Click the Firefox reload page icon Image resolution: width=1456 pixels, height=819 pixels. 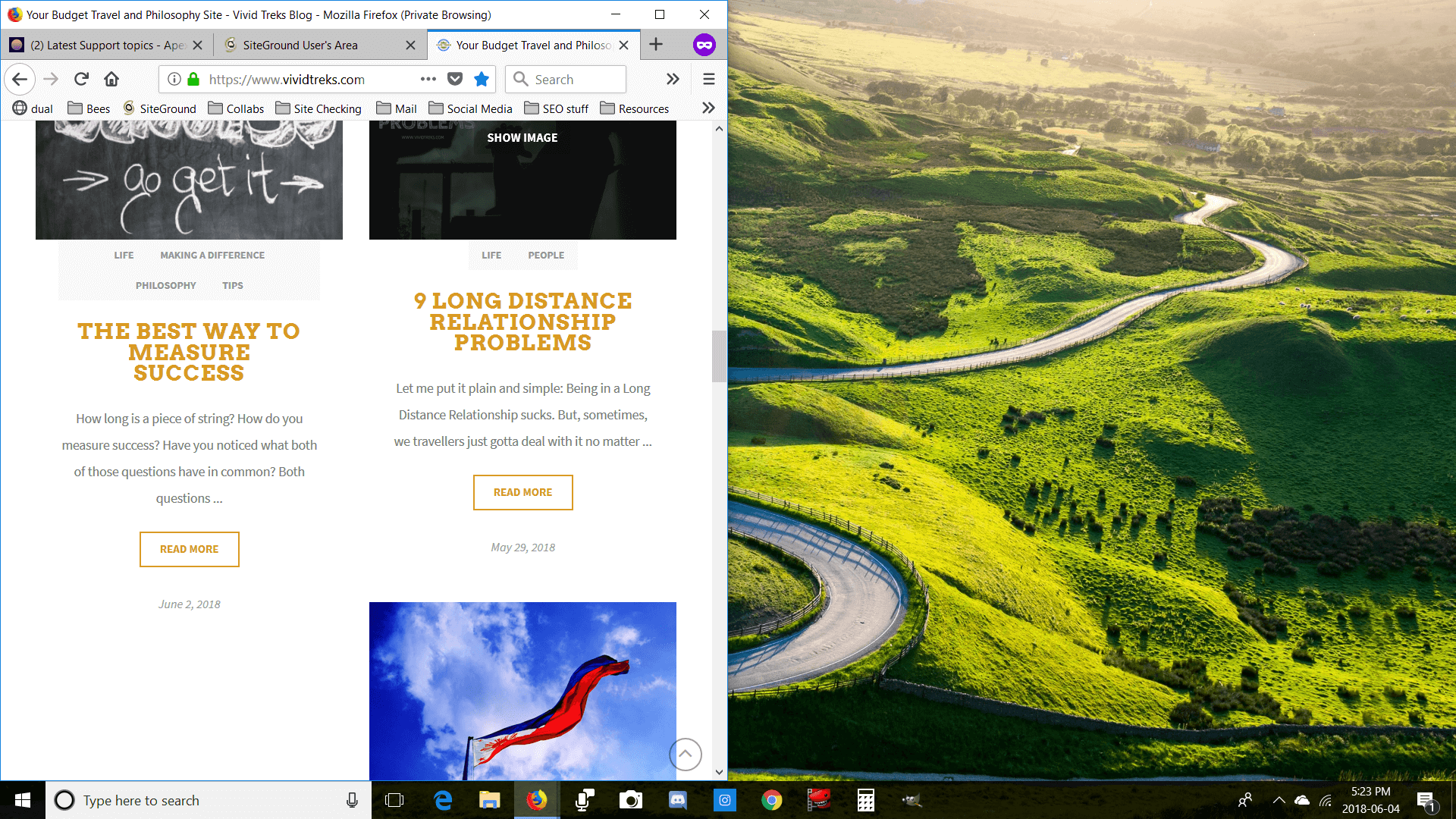81,79
